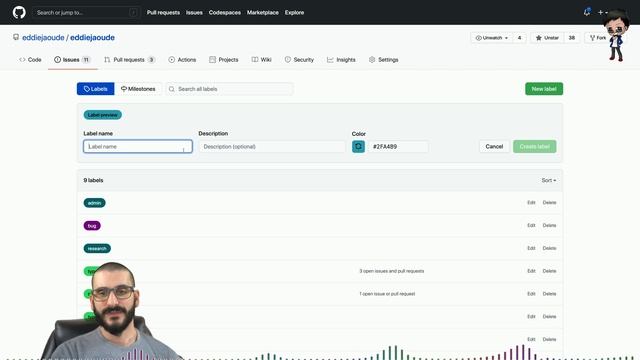This screenshot has height=360, width=640.
Task: Open the repository Settings tab
Action: click(383, 60)
